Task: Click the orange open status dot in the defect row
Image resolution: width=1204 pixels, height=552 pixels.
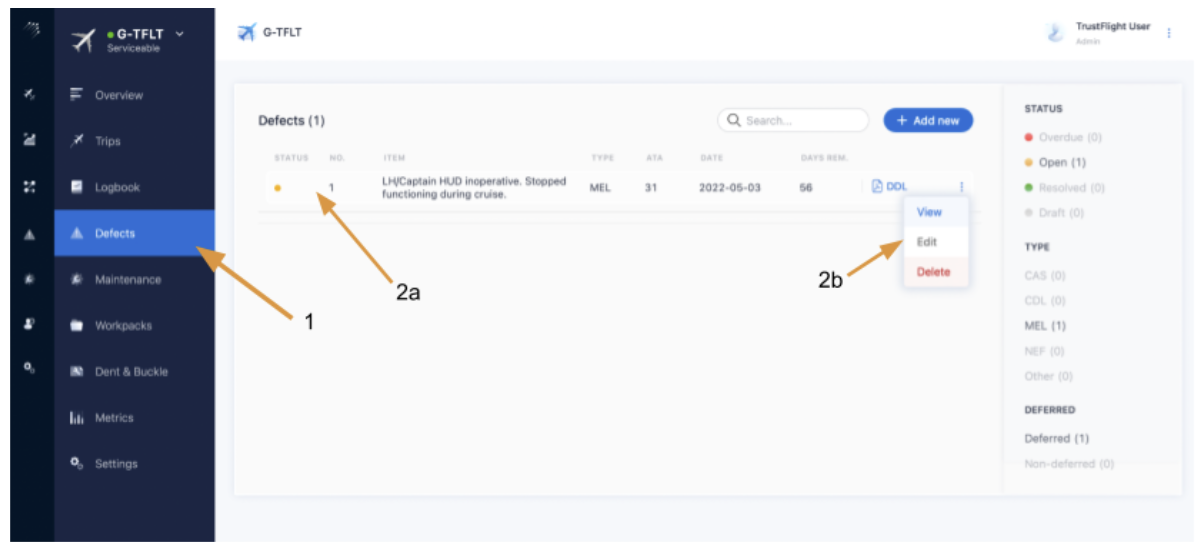Action: tap(278, 187)
